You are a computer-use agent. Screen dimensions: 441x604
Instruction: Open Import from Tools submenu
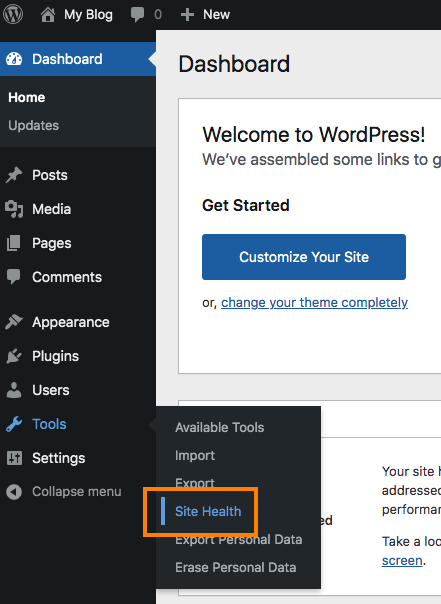point(195,455)
